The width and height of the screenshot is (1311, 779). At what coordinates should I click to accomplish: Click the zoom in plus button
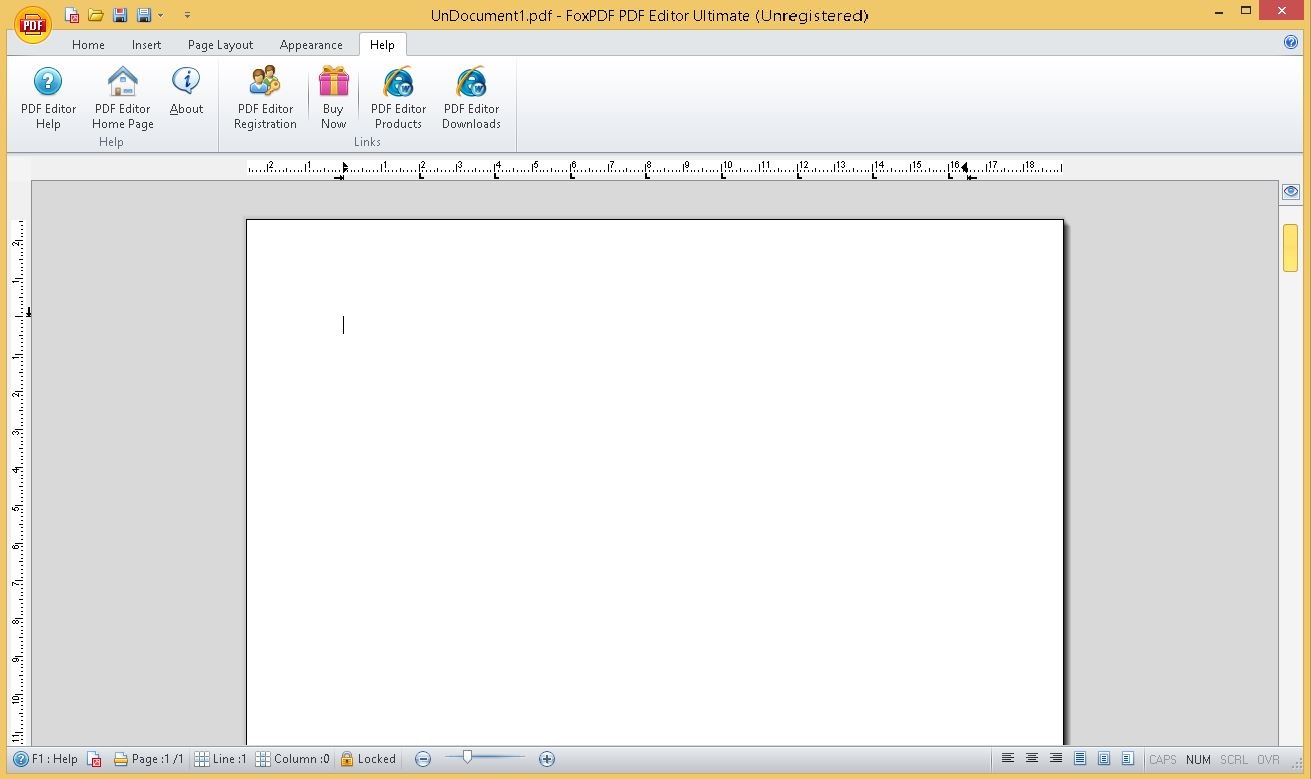[x=547, y=759]
